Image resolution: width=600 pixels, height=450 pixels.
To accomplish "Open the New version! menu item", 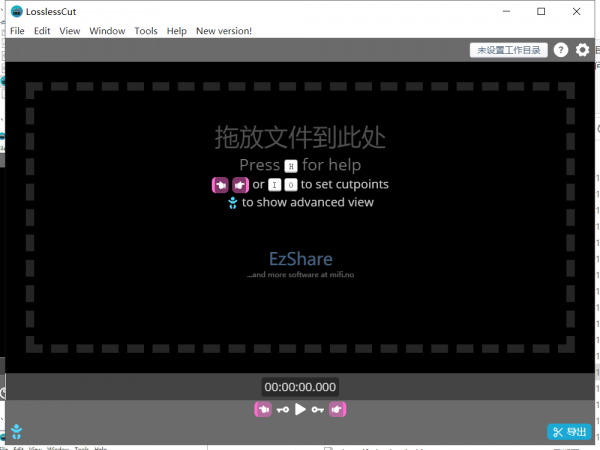I will point(224,31).
